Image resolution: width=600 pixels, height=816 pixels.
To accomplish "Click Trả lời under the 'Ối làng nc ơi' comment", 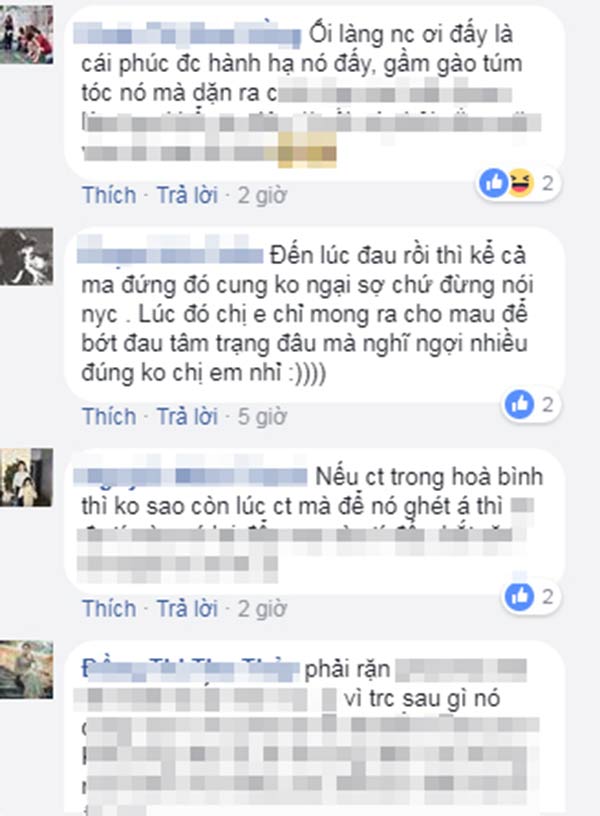I will [x=187, y=195].
